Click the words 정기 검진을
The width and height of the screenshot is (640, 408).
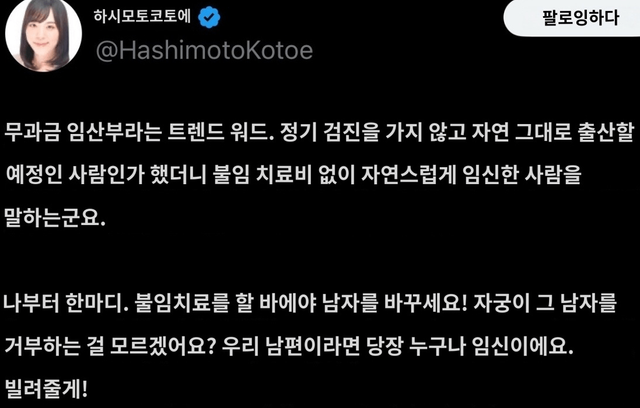coord(330,133)
